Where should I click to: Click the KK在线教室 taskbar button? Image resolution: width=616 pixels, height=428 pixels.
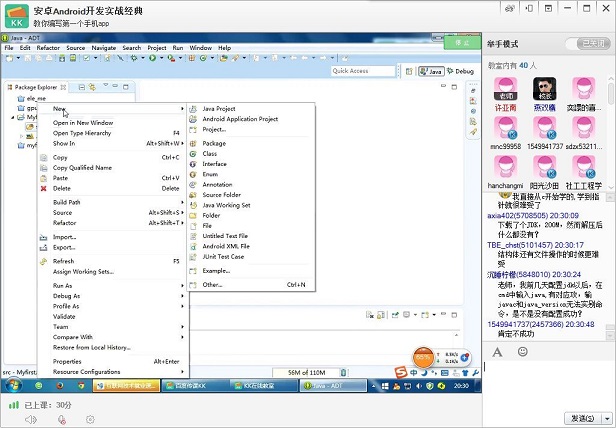coord(263,386)
